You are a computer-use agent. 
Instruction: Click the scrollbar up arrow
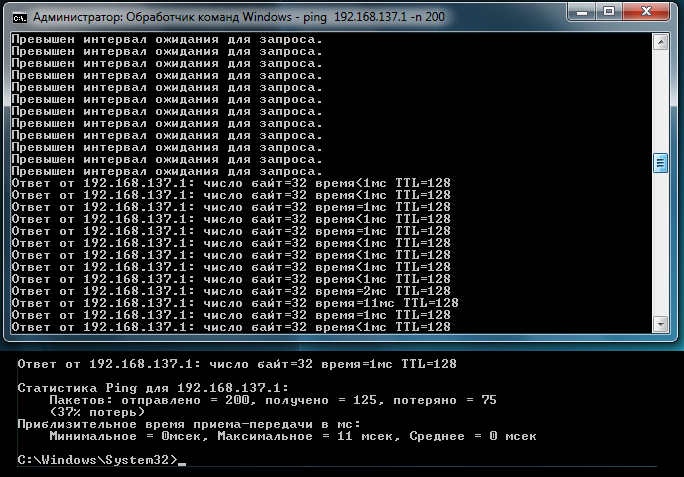[x=660, y=42]
